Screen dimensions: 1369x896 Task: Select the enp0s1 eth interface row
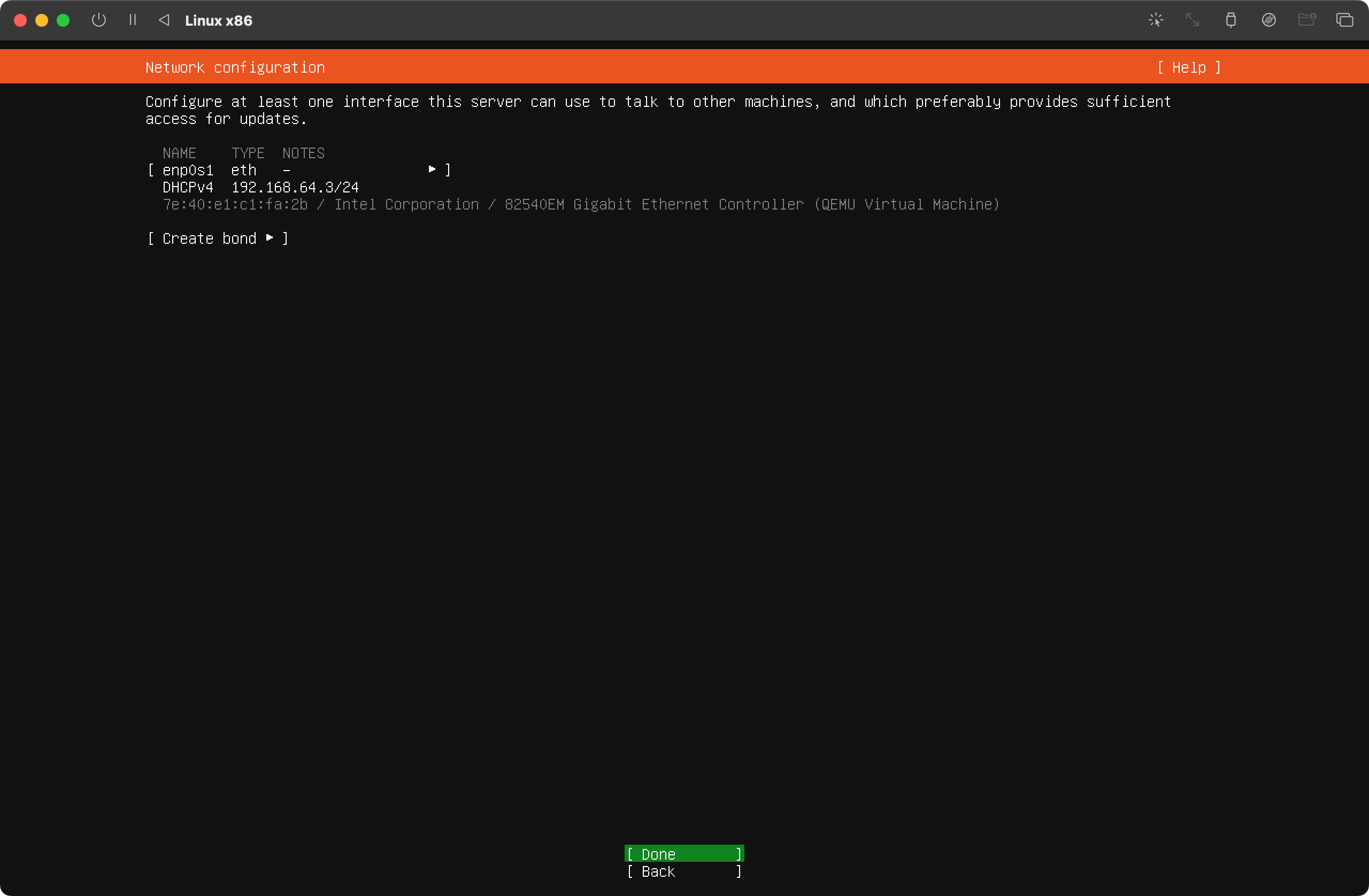coord(299,170)
